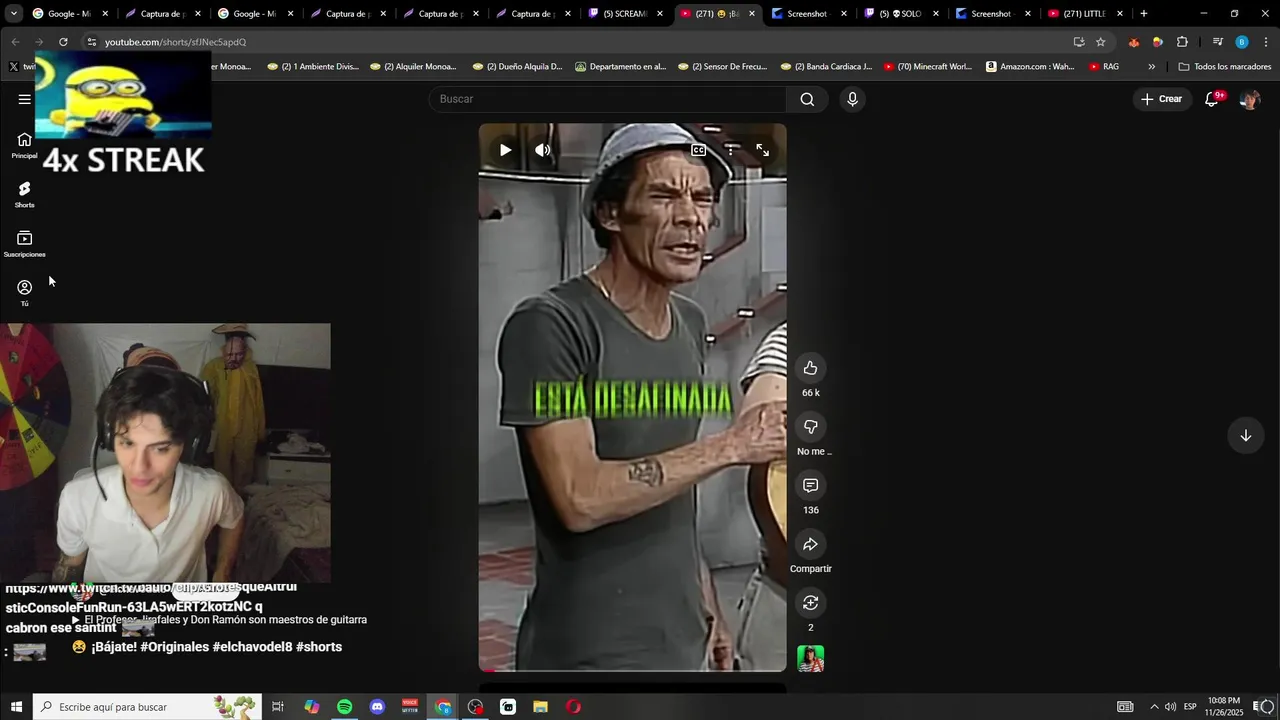The width and height of the screenshot is (1280, 720).
Task: Go to the next Short arrow
Action: coord(1246,435)
